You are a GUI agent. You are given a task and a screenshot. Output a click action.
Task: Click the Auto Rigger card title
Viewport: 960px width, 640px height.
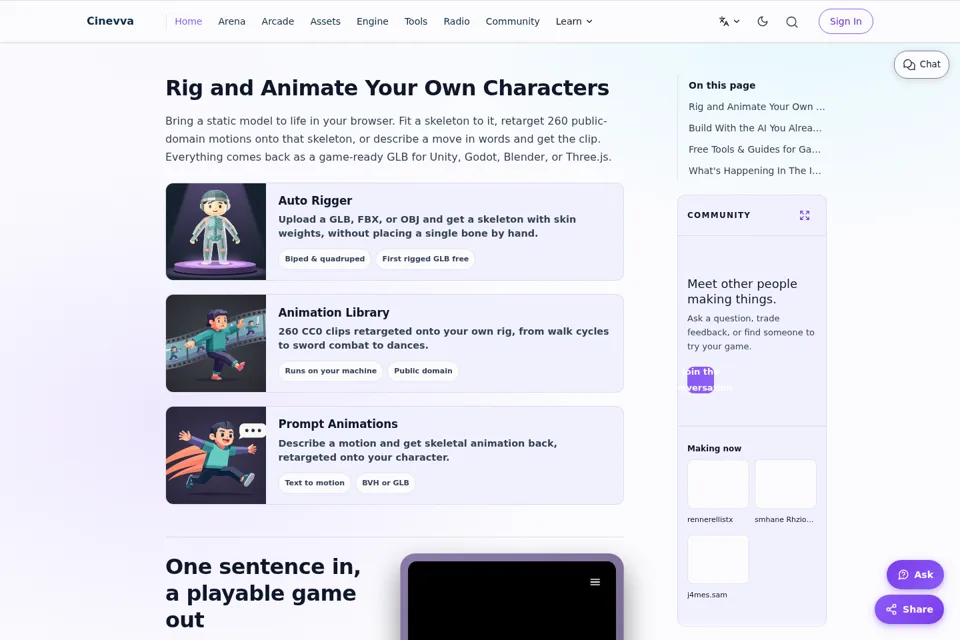[315, 201]
